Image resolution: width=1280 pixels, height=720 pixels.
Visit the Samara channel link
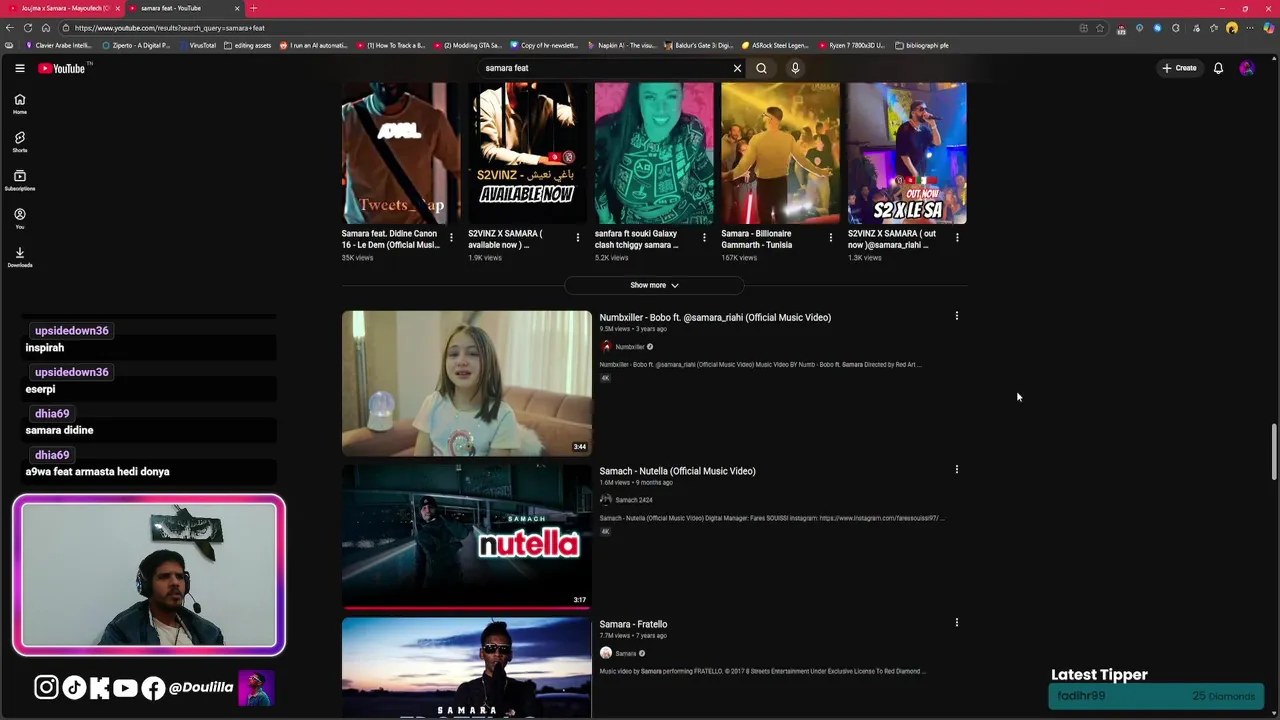coord(625,653)
